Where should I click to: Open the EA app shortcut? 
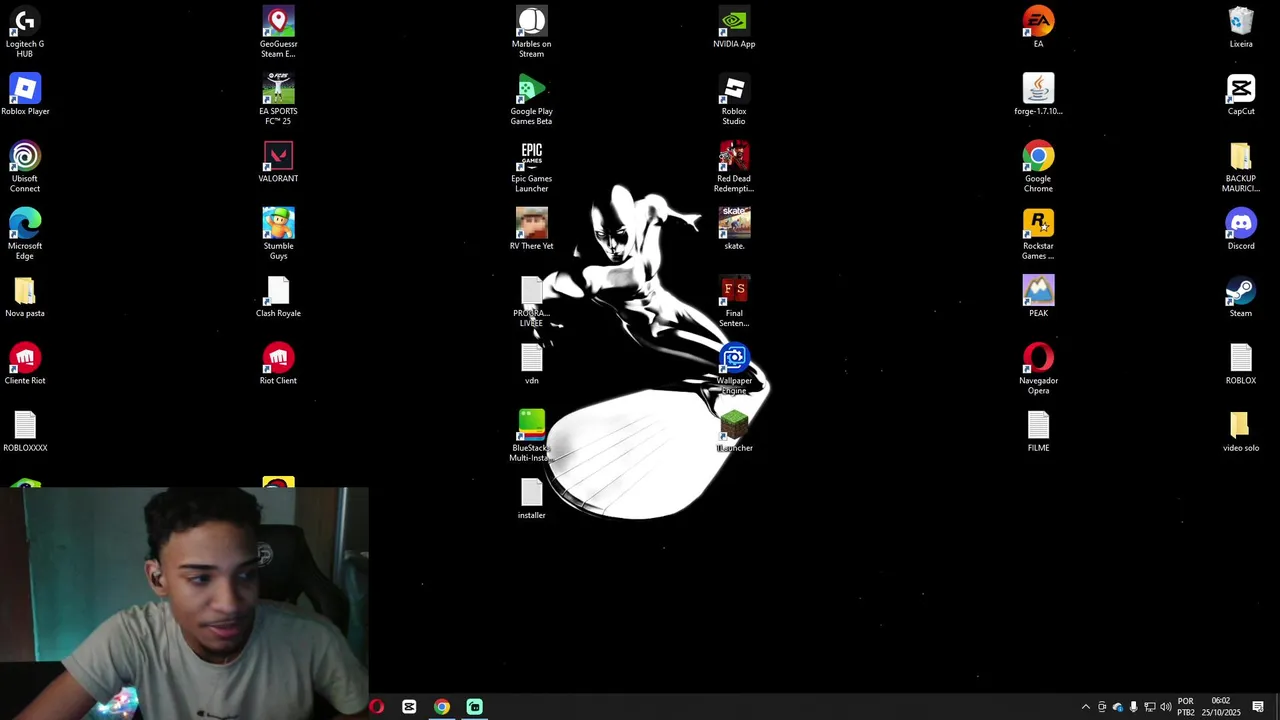tap(1038, 26)
